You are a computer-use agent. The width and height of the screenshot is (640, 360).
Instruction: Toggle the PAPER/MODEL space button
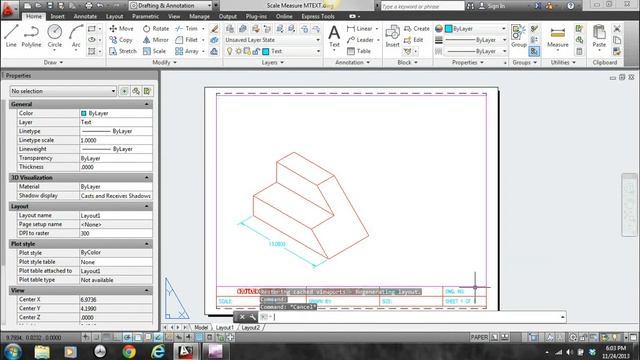point(479,337)
